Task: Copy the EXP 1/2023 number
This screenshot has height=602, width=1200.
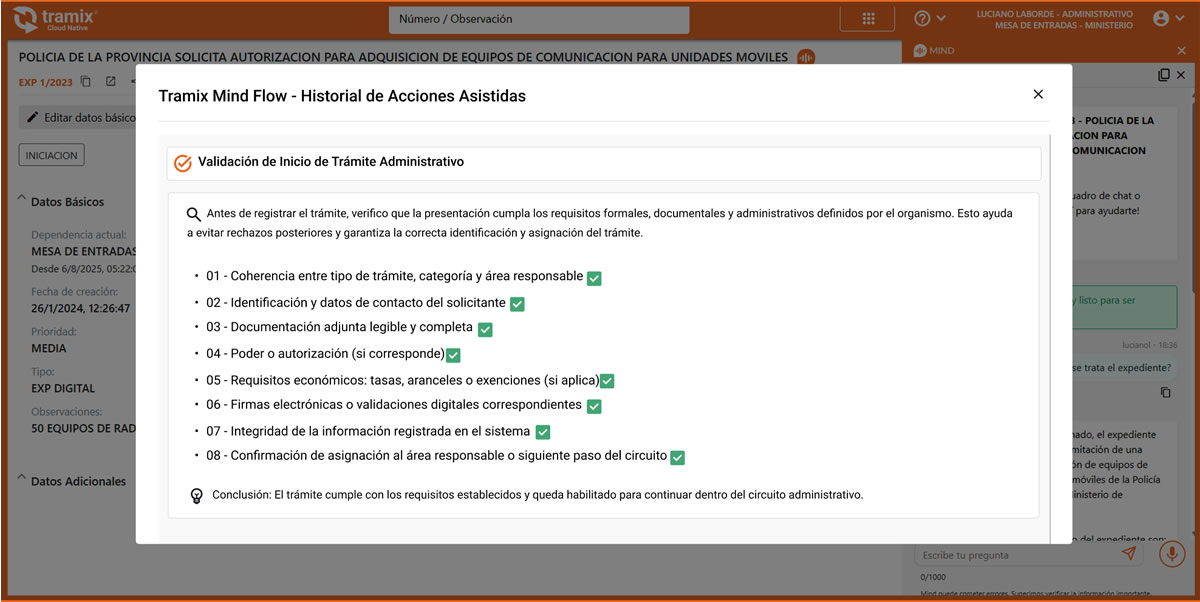Action: pyautogui.click(x=86, y=82)
